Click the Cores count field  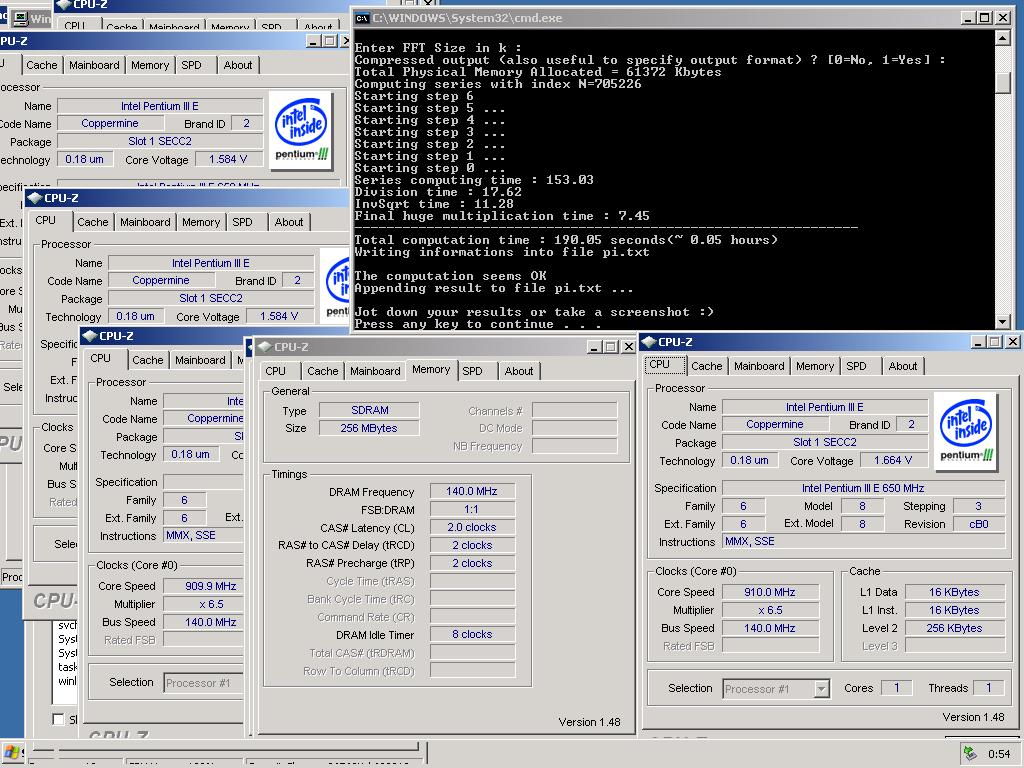(x=897, y=688)
